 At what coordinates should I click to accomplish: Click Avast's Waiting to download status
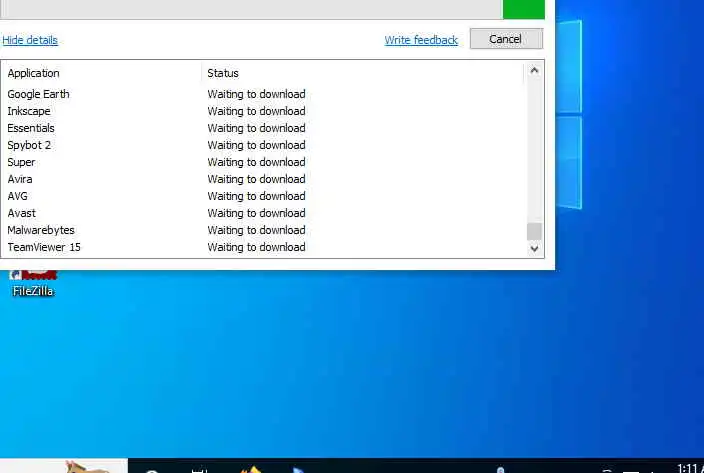pyautogui.click(x=256, y=214)
